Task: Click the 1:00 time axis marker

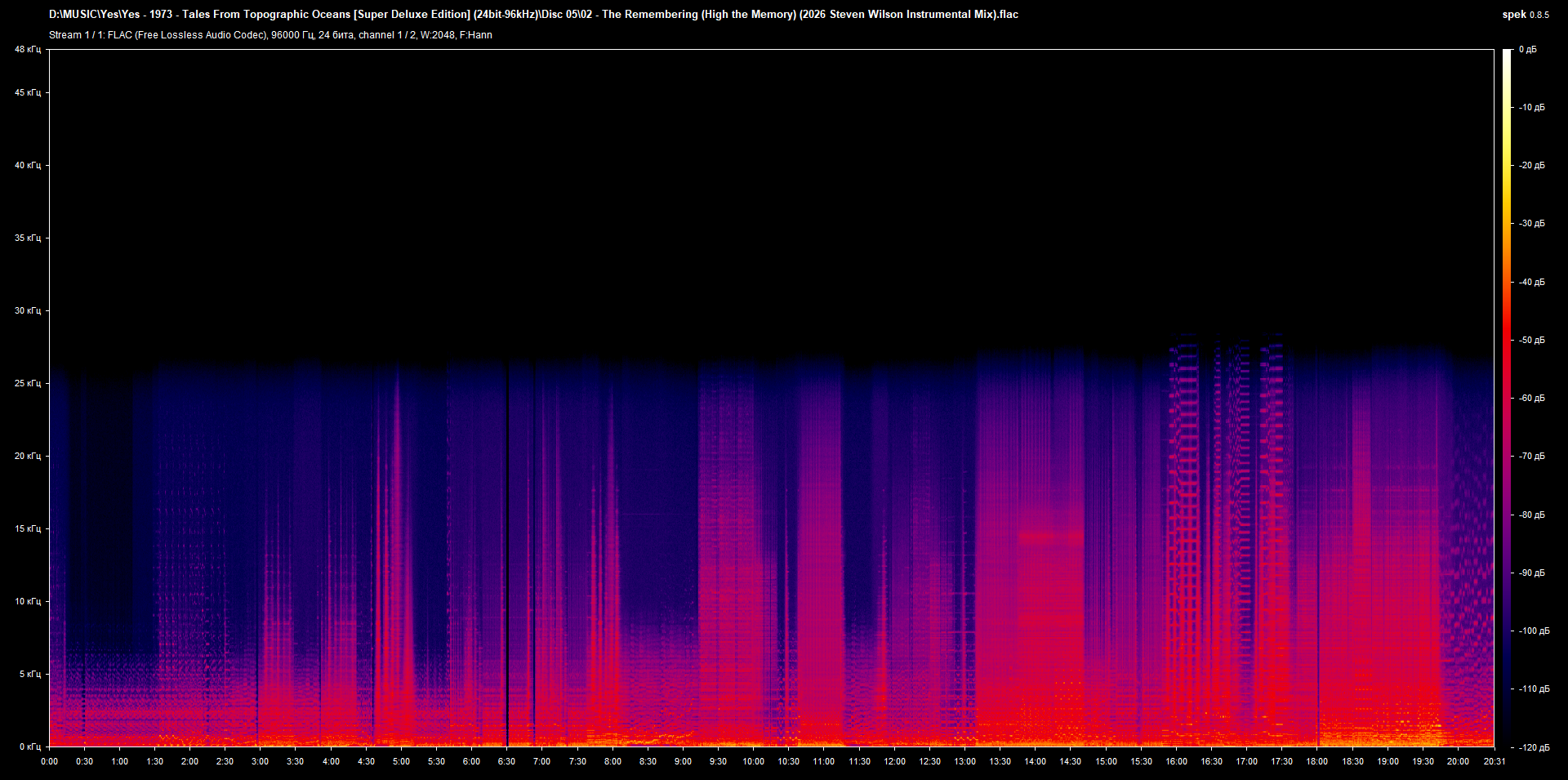Action: [119, 762]
